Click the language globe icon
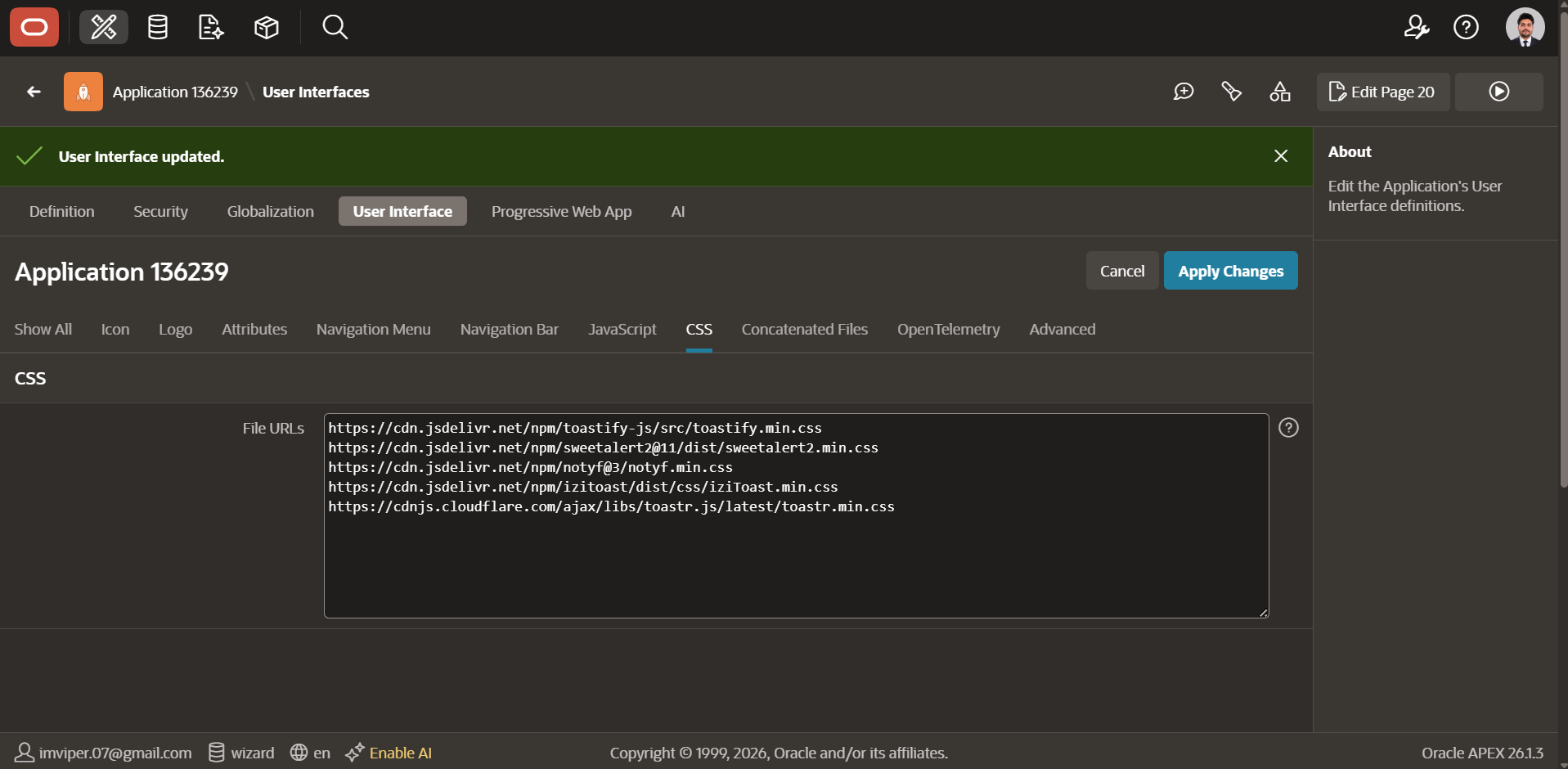The height and width of the screenshot is (769, 1568). tap(299, 753)
